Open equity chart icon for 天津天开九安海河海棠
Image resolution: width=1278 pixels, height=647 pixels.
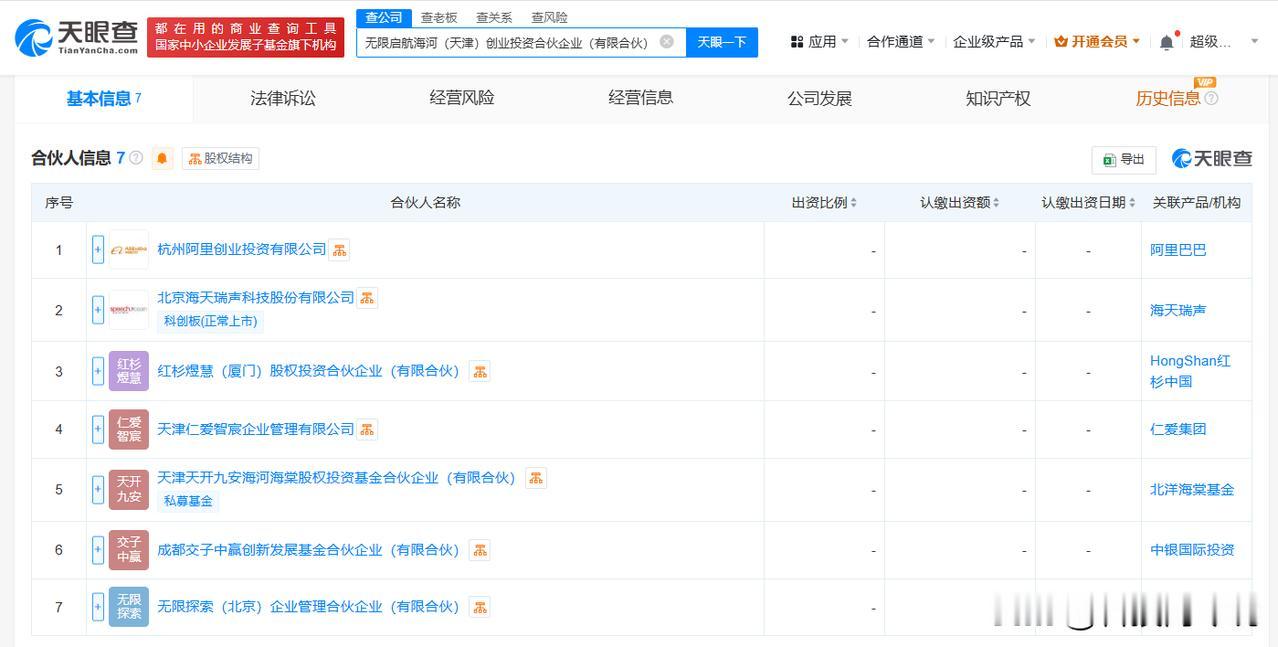coord(536,478)
